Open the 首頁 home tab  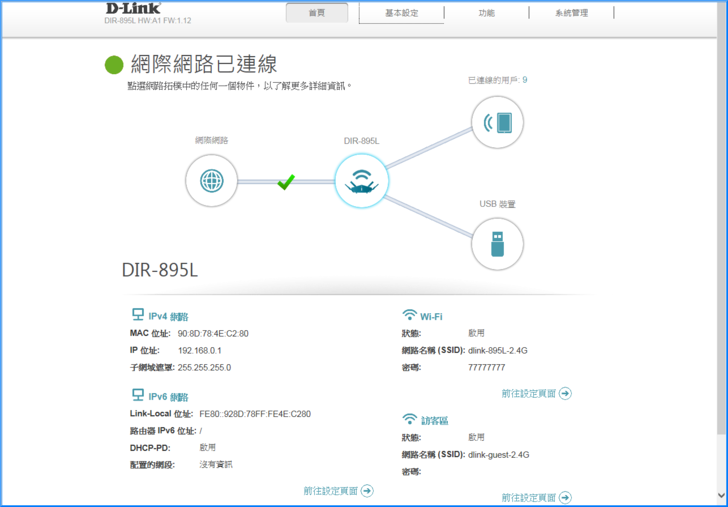pyautogui.click(x=317, y=13)
